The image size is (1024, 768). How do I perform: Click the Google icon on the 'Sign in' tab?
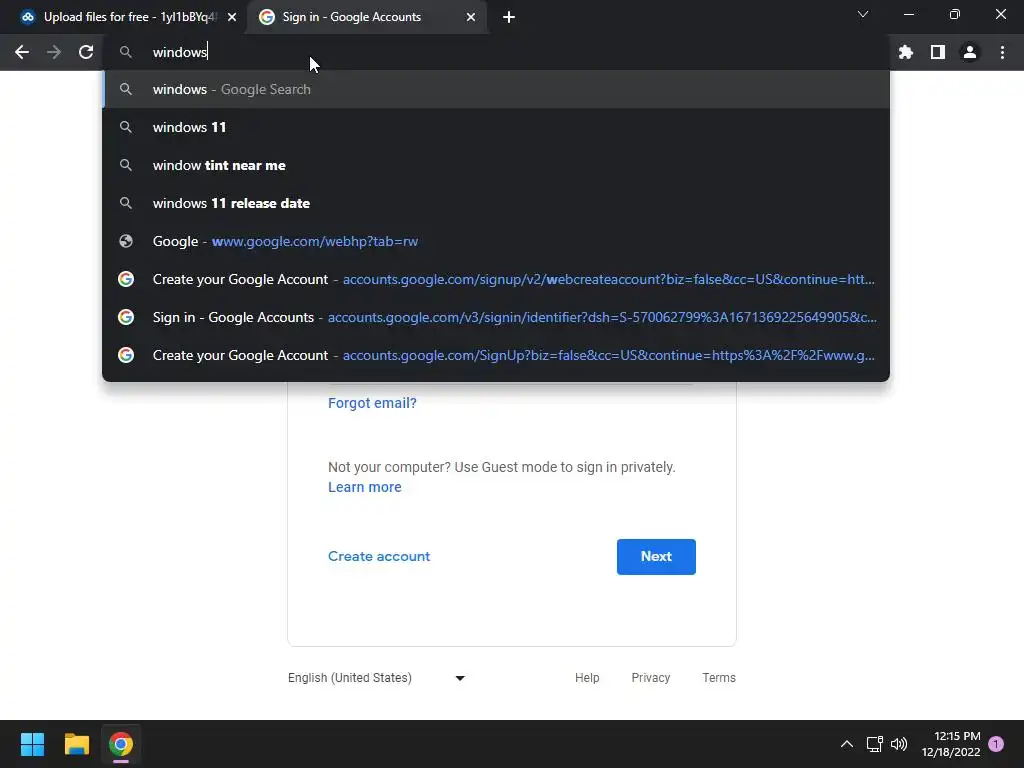tap(266, 17)
